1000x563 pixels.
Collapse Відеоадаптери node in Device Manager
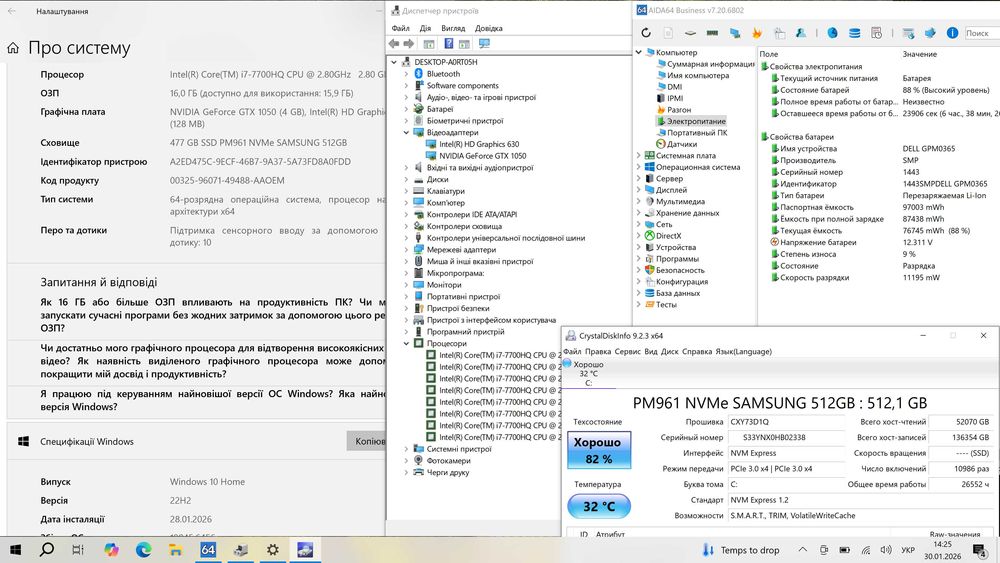(x=406, y=133)
